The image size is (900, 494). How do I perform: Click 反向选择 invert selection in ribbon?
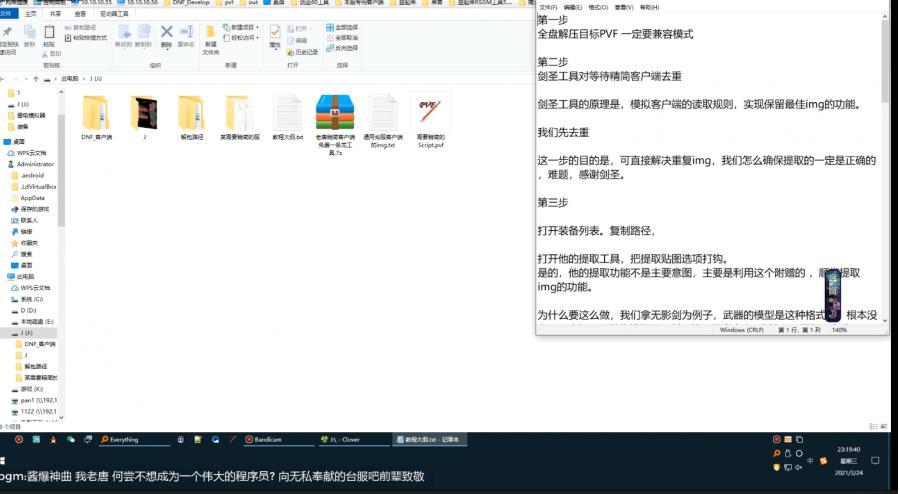click(x=342, y=48)
